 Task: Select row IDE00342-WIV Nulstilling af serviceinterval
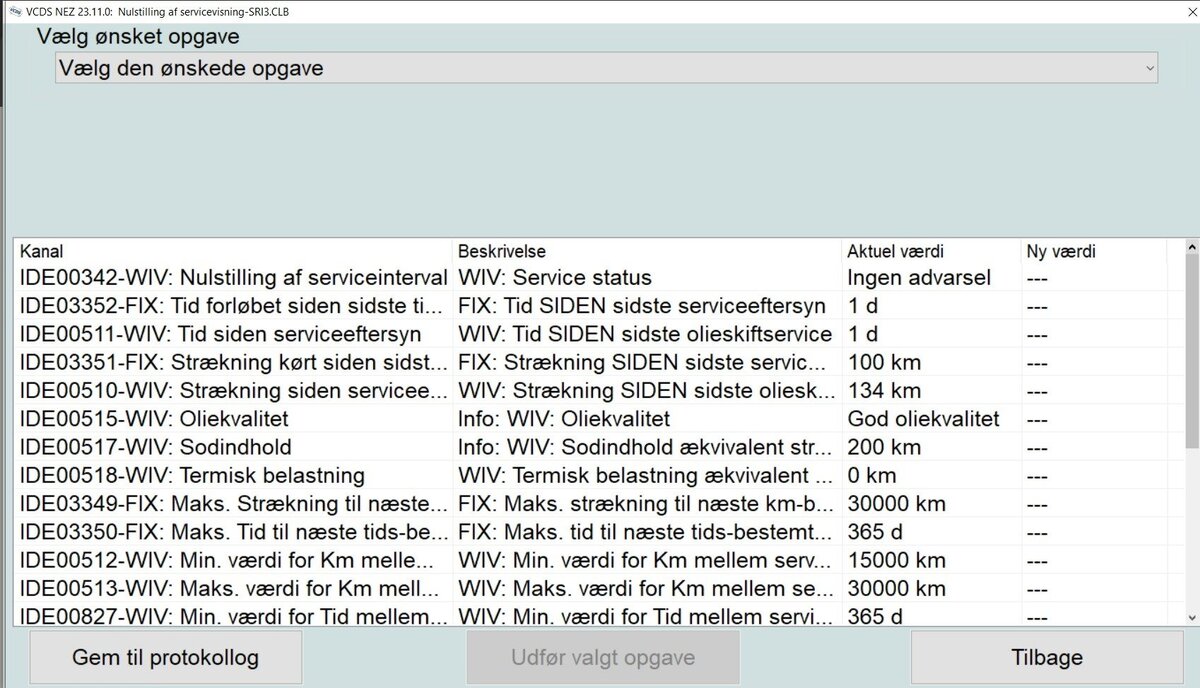(233, 278)
